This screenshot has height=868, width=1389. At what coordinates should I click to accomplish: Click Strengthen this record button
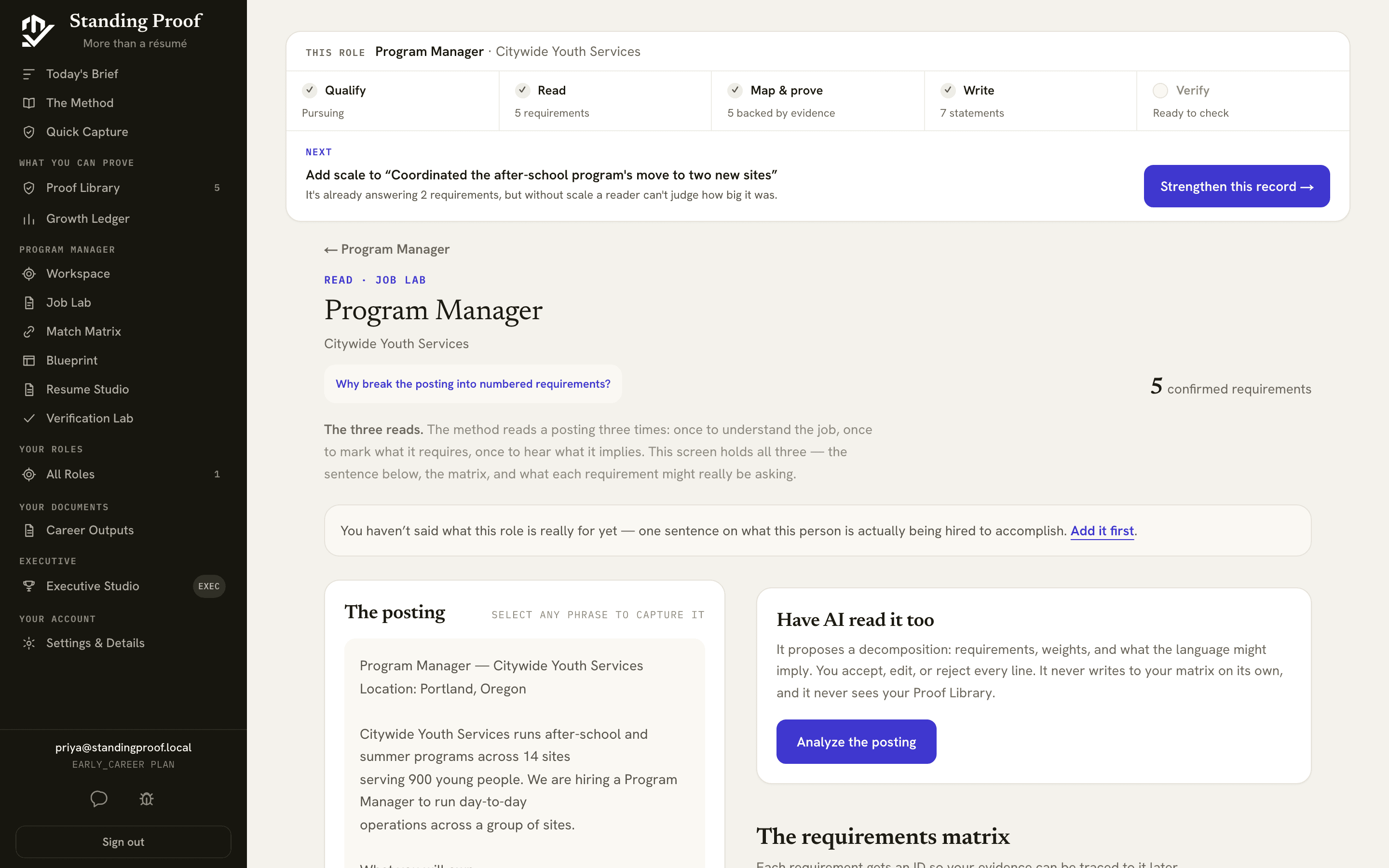1236,187
